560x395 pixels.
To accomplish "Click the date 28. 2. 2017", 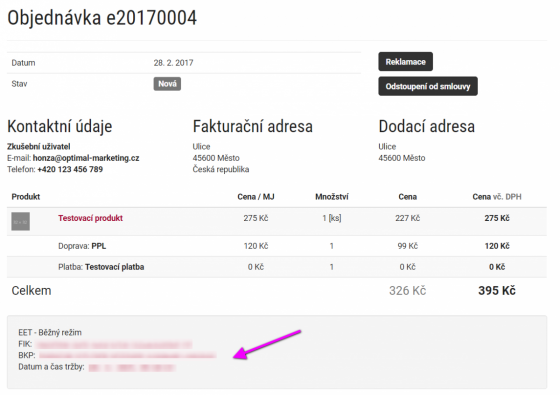I will click(x=174, y=63).
